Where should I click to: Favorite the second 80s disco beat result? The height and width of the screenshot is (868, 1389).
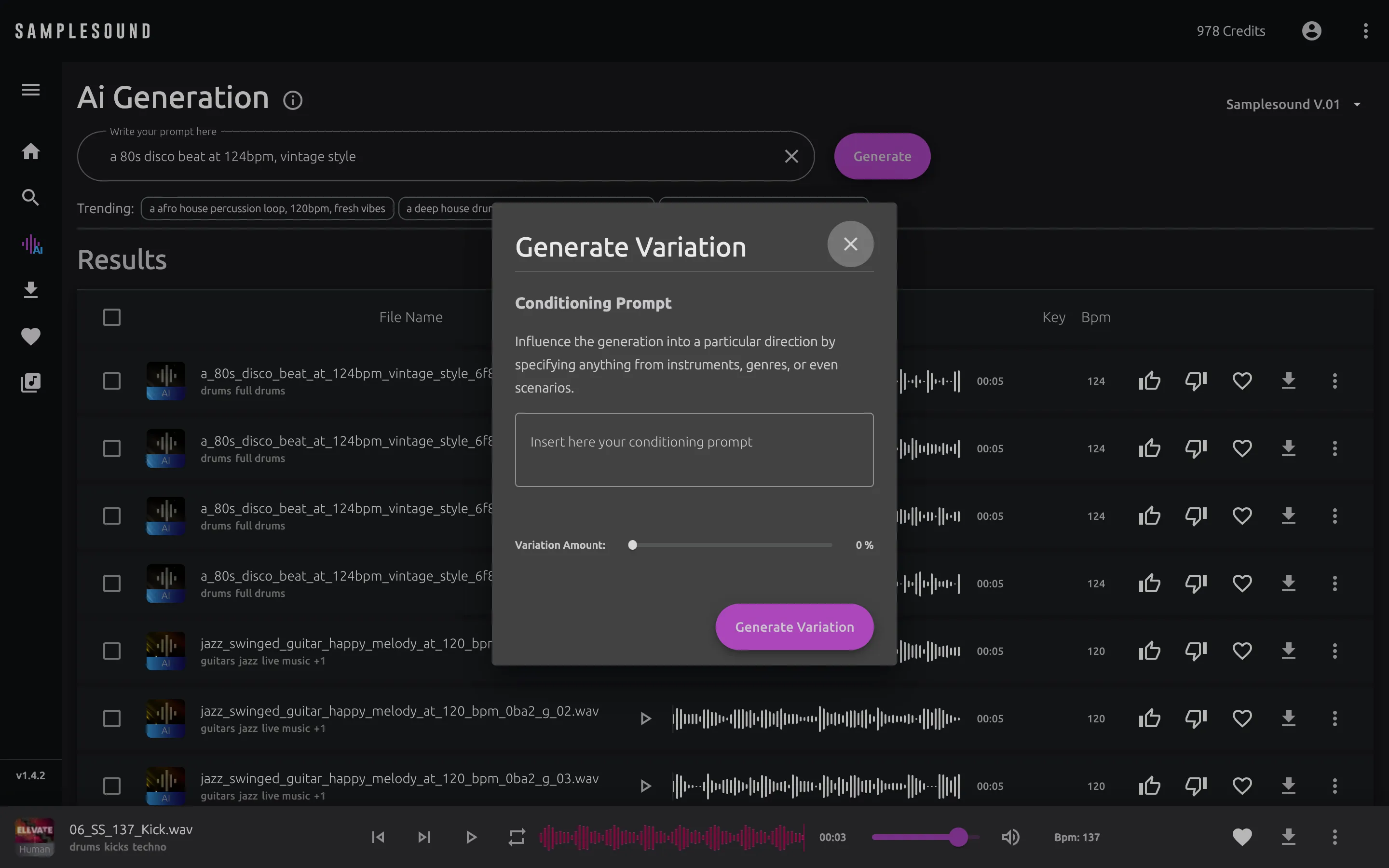tap(1242, 448)
